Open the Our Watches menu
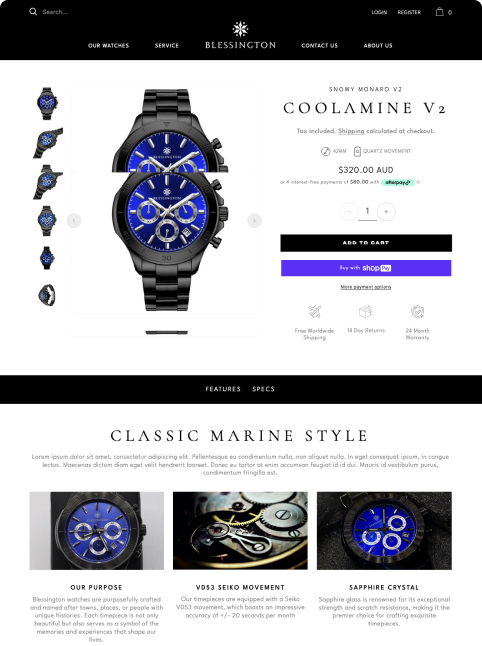 [x=108, y=45]
